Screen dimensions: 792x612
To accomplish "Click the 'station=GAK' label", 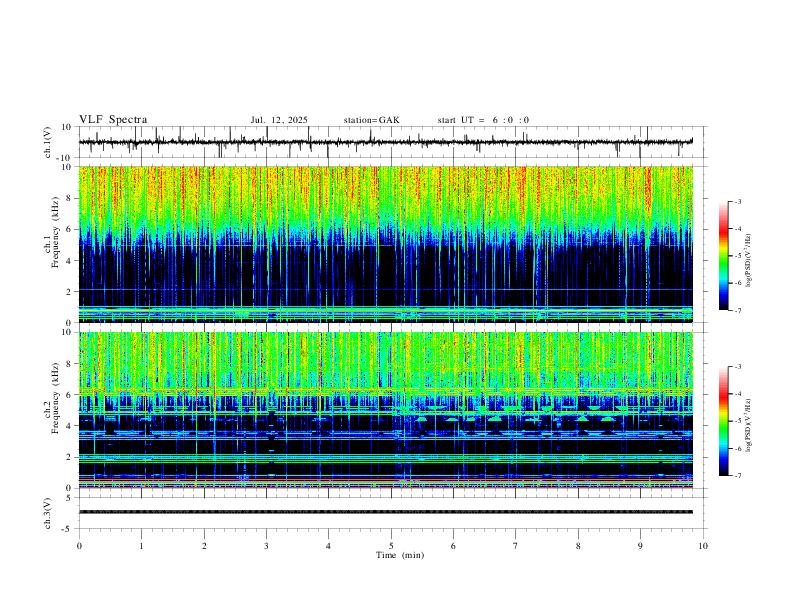I will click(371, 120).
